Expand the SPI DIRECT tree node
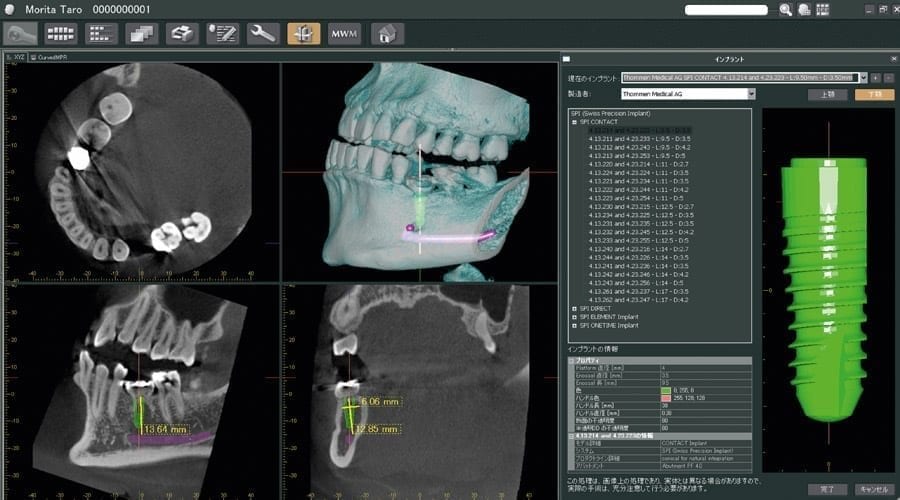Image resolution: width=900 pixels, height=500 pixels. point(574,308)
